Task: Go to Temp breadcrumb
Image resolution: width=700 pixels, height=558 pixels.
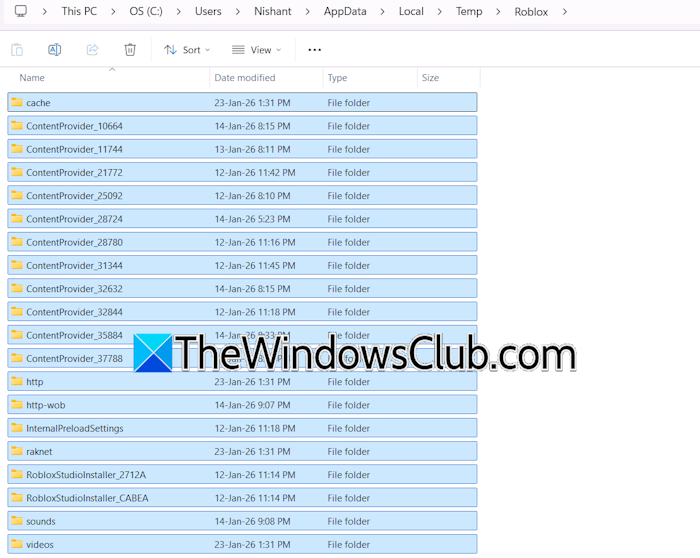Action: click(469, 11)
